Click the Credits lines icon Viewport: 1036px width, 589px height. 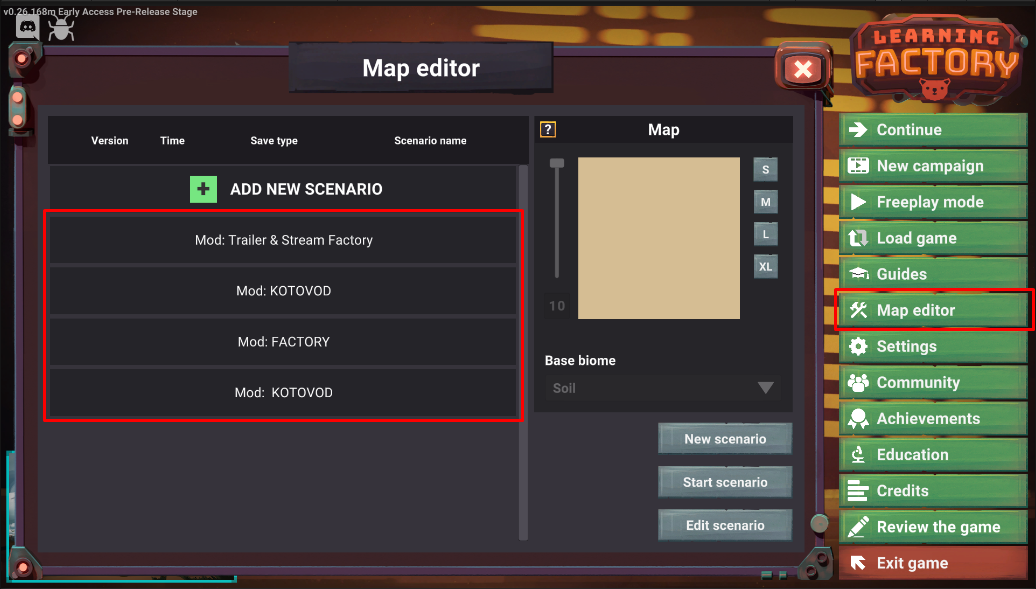pyautogui.click(x=858, y=491)
